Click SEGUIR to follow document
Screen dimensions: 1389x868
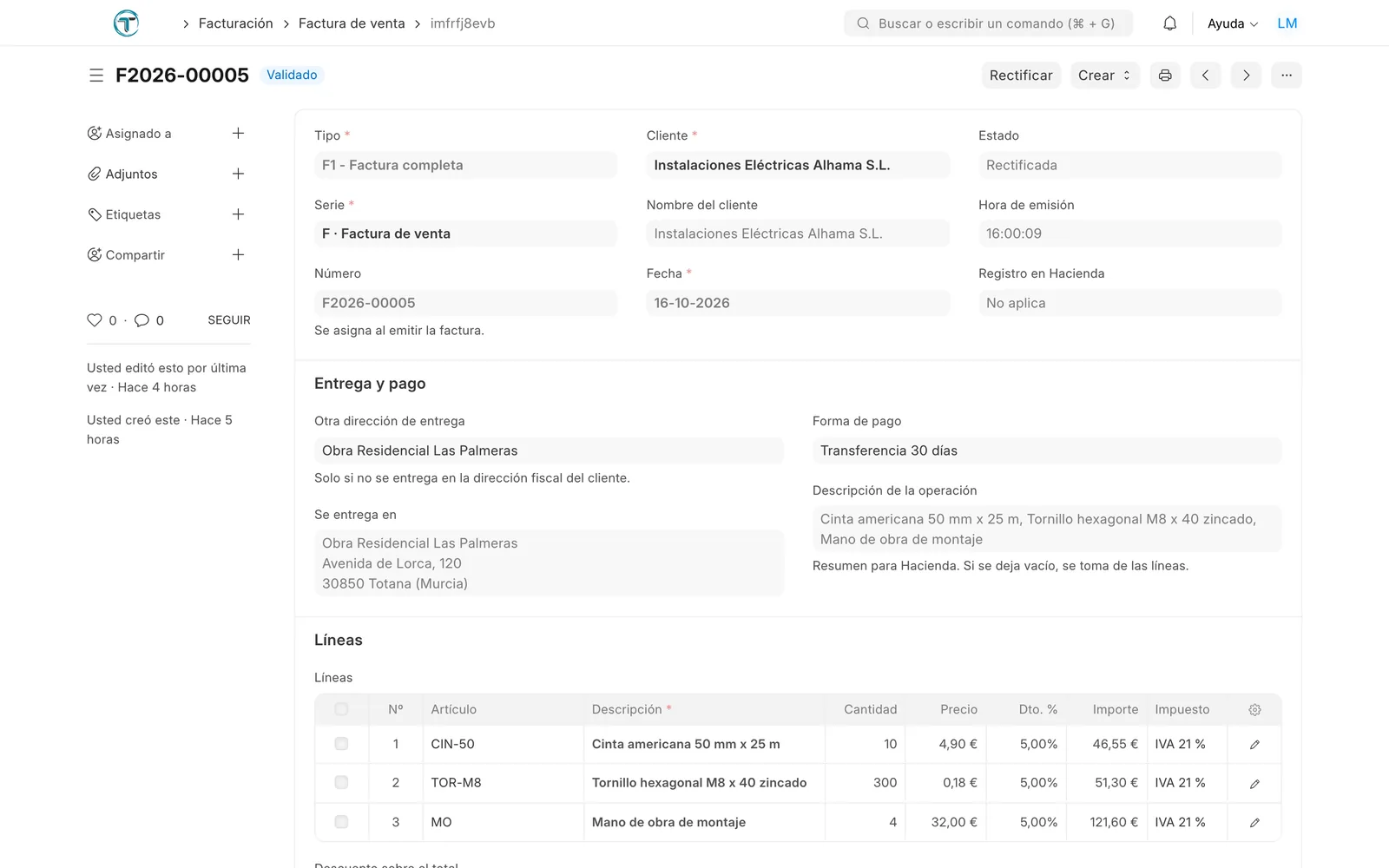(229, 320)
